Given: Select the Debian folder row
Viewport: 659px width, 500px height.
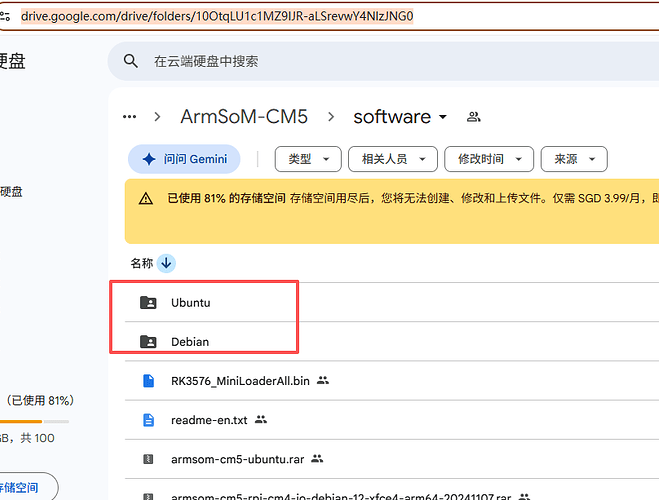Looking at the screenshot, I should click(392, 342).
